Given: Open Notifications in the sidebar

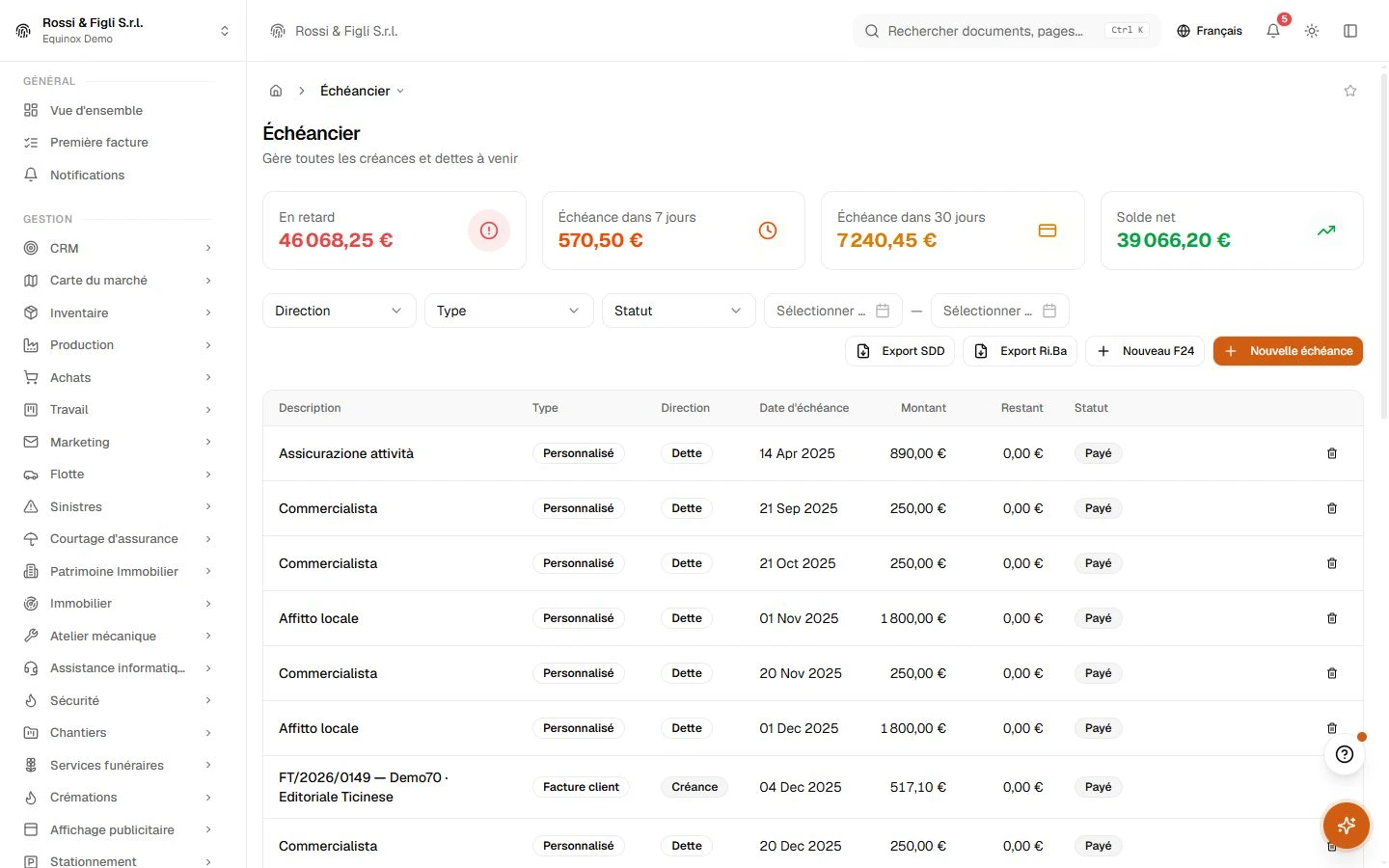Looking at the screenshot, I should [118, 175].
